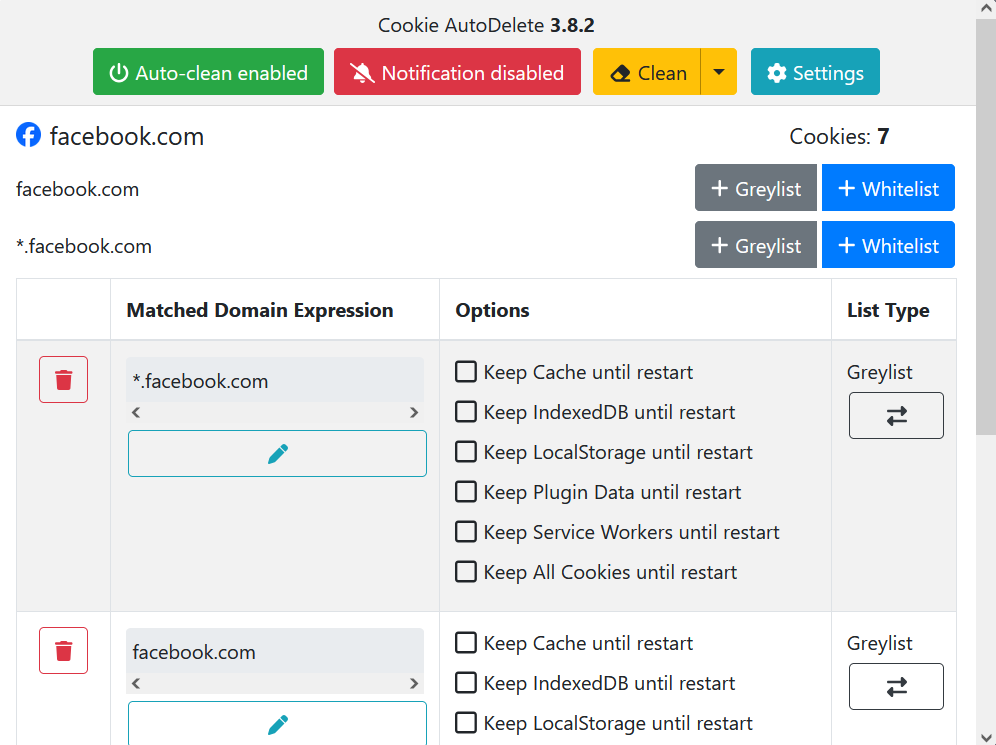Check Keep Service Workers until restart

click(466, 532)
